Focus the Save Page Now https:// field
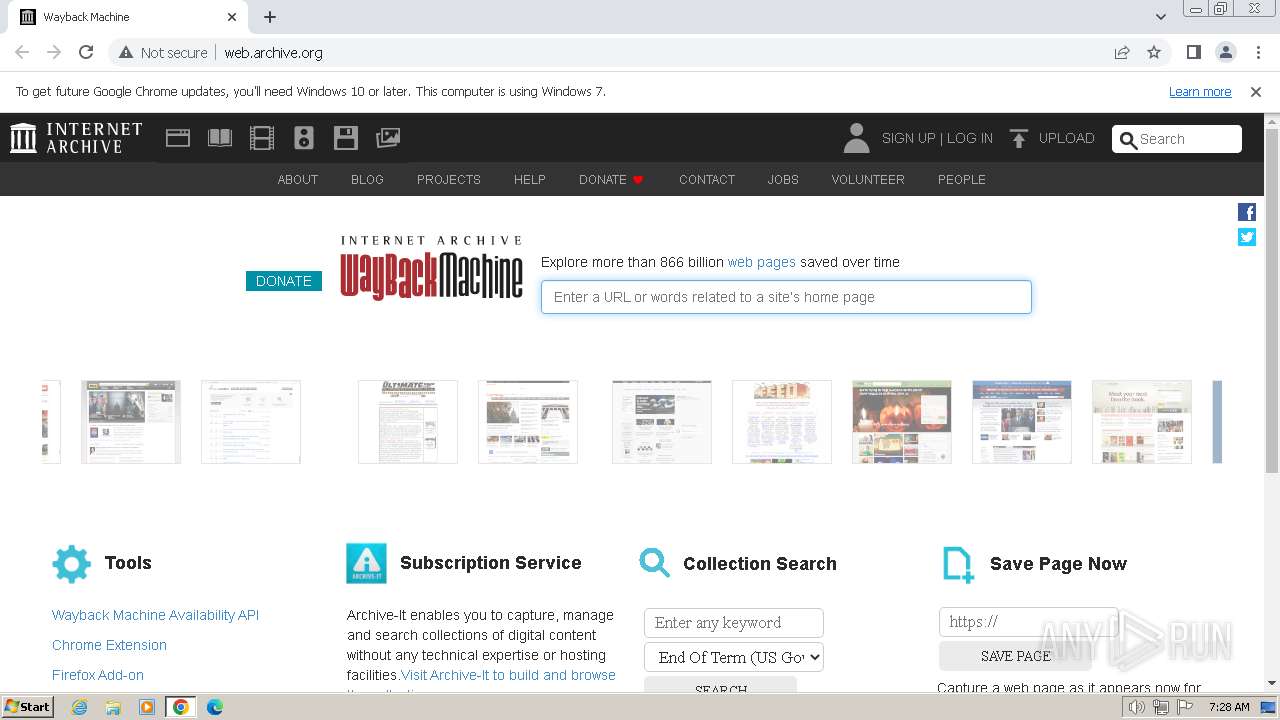This screenshot has width=1280, height=720. point(1028,622)
